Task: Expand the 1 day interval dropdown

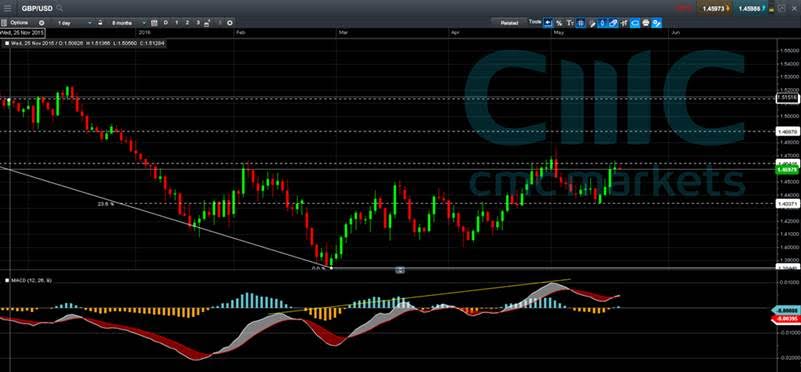Action: point(74,23)
